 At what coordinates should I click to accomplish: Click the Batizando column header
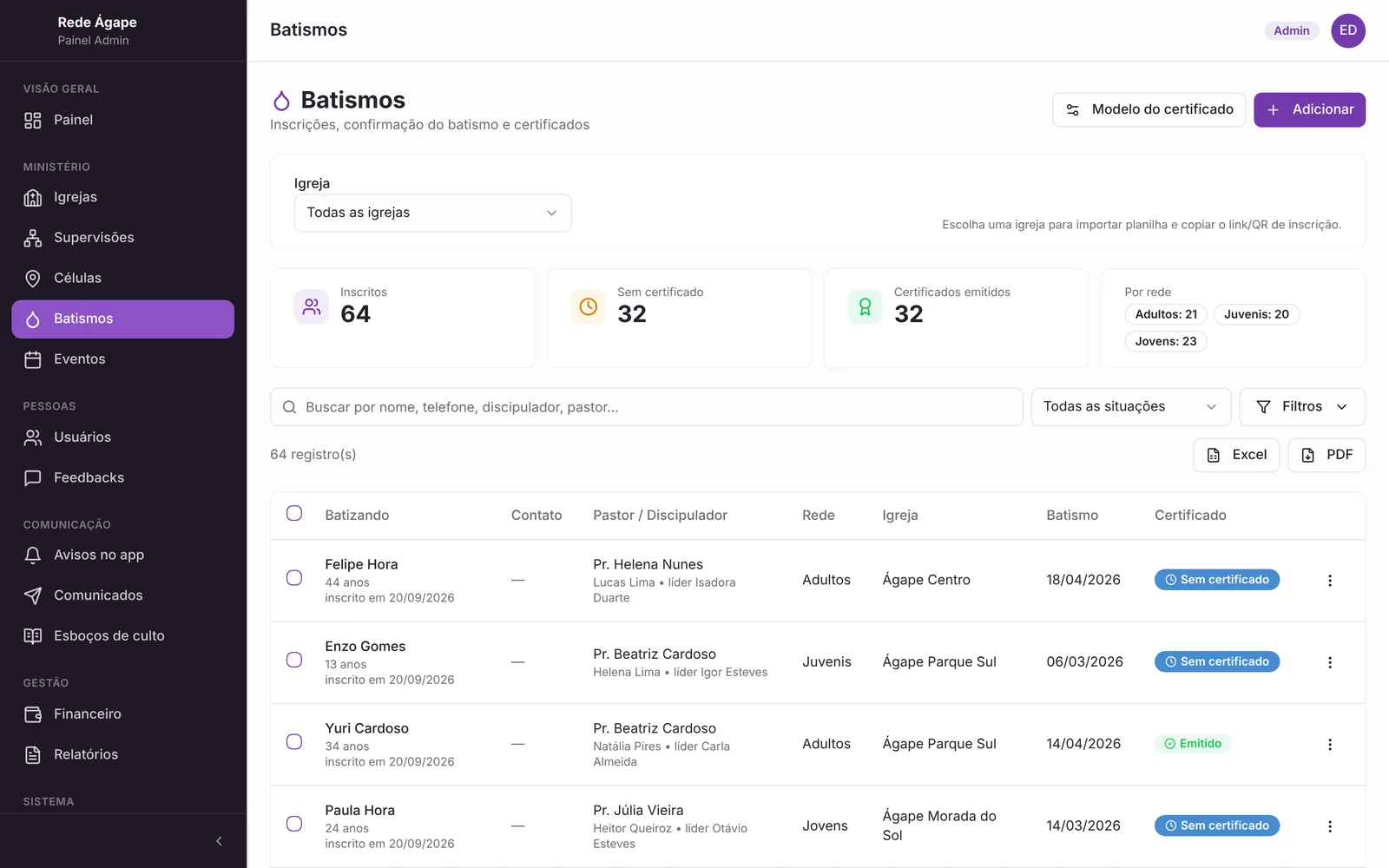point(357,516)
